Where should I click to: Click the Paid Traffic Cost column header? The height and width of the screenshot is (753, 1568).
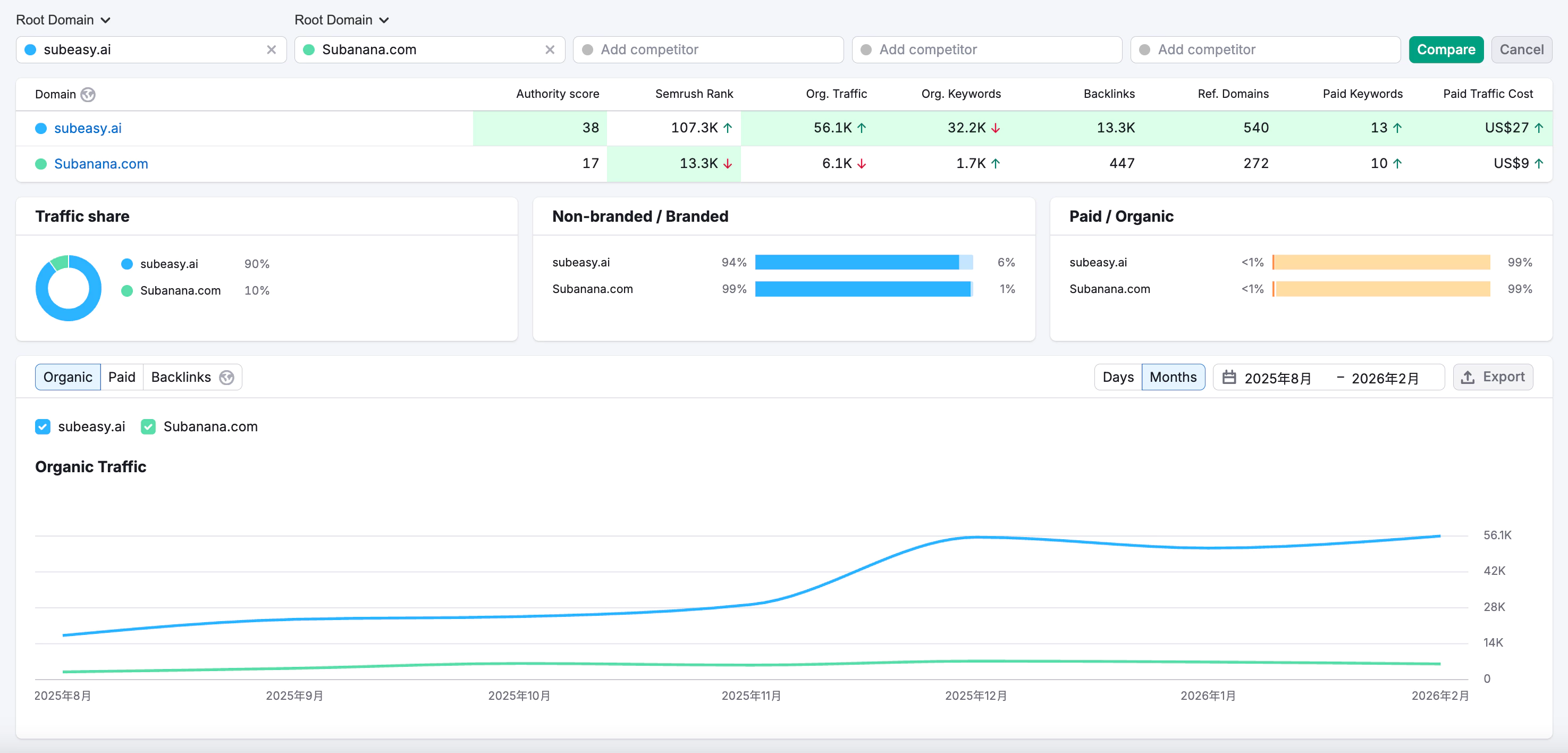(1488, 94)
